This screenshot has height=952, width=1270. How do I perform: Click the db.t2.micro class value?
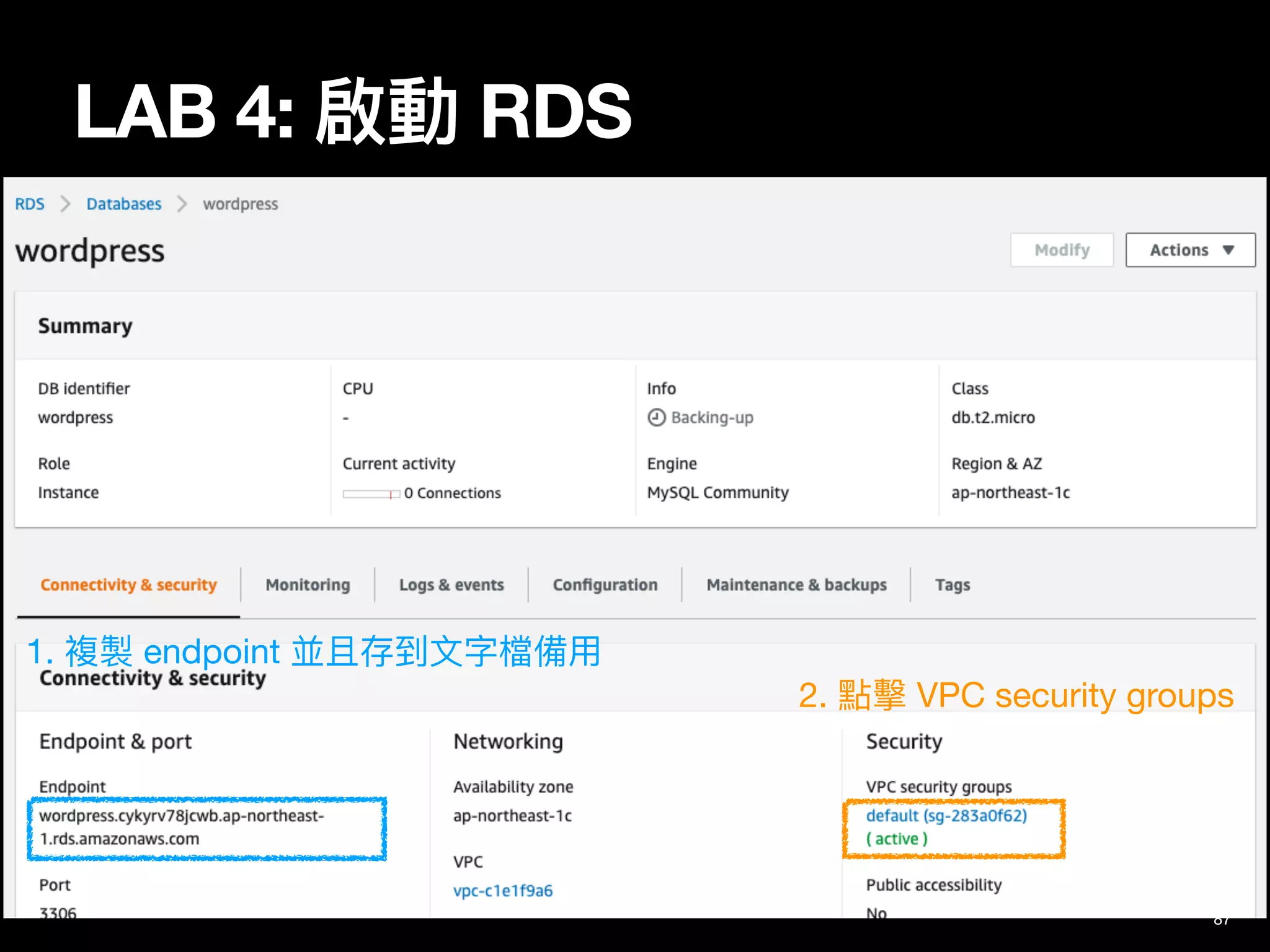tap(993, 418)
